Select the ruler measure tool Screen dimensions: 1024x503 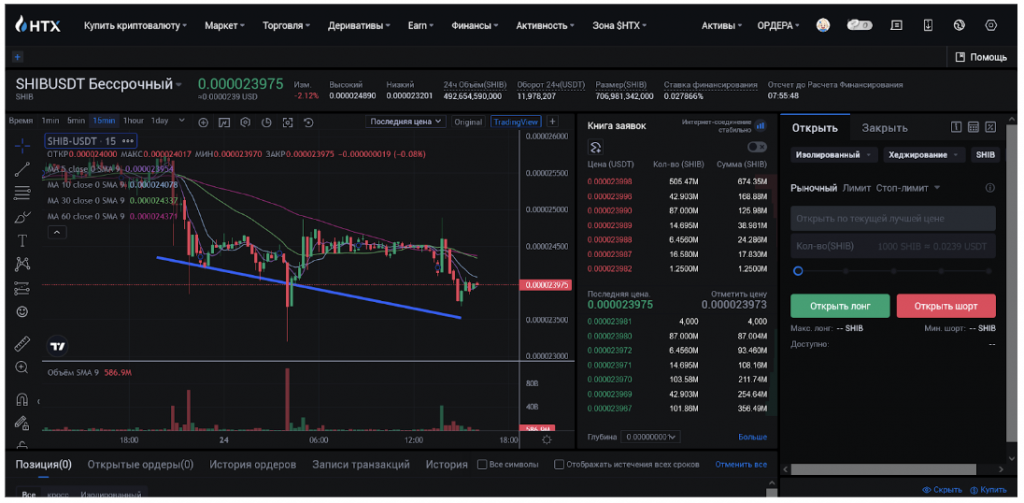(22, 344)
